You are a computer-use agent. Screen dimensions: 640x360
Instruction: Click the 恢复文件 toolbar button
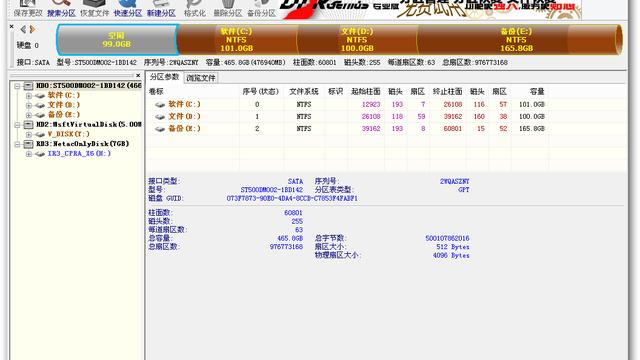coord(94,9)
